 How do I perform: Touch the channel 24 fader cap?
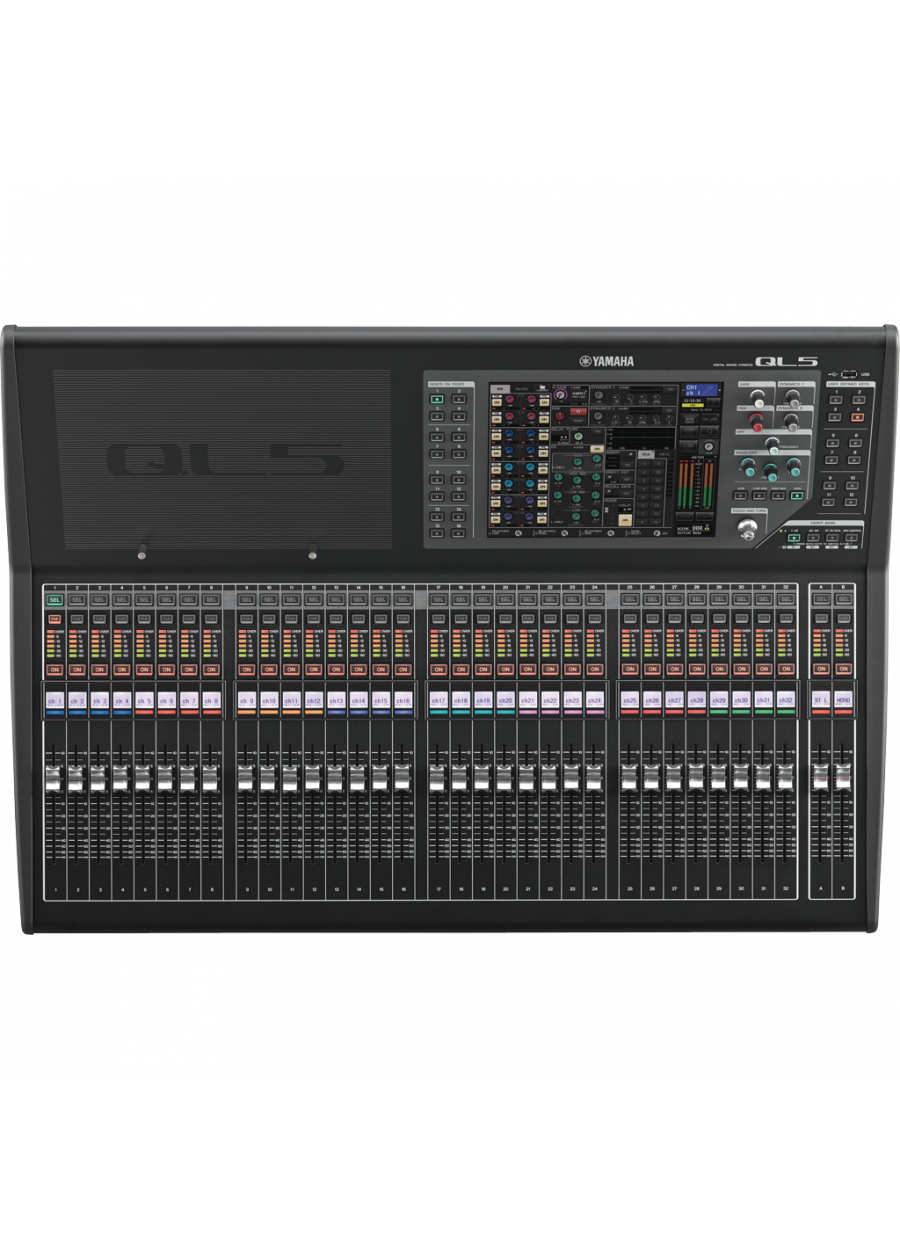tap(595, 778)
